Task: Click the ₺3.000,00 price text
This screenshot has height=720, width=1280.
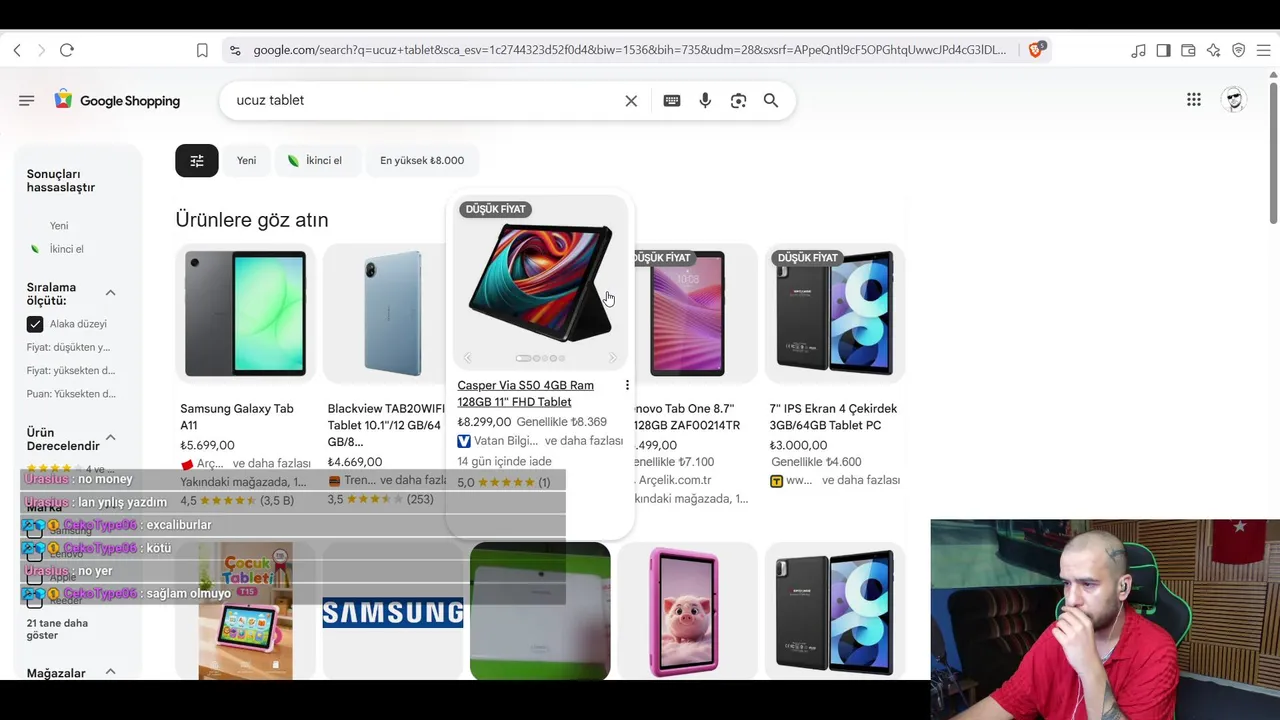Action: coord(798,446)
